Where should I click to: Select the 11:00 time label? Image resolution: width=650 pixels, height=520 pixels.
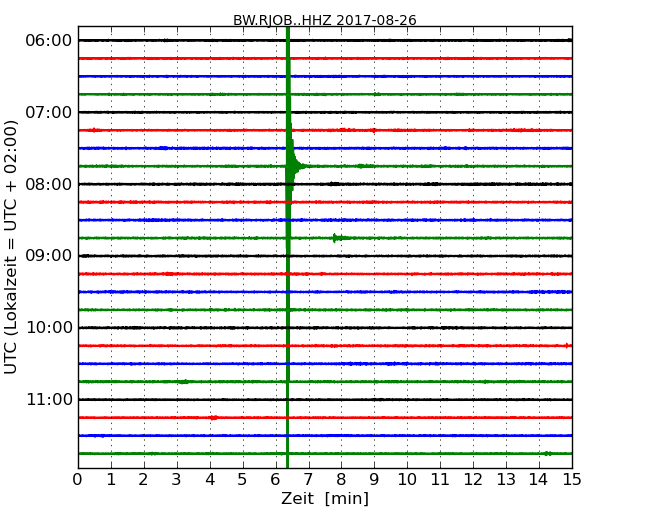click(x=49, y=399)
